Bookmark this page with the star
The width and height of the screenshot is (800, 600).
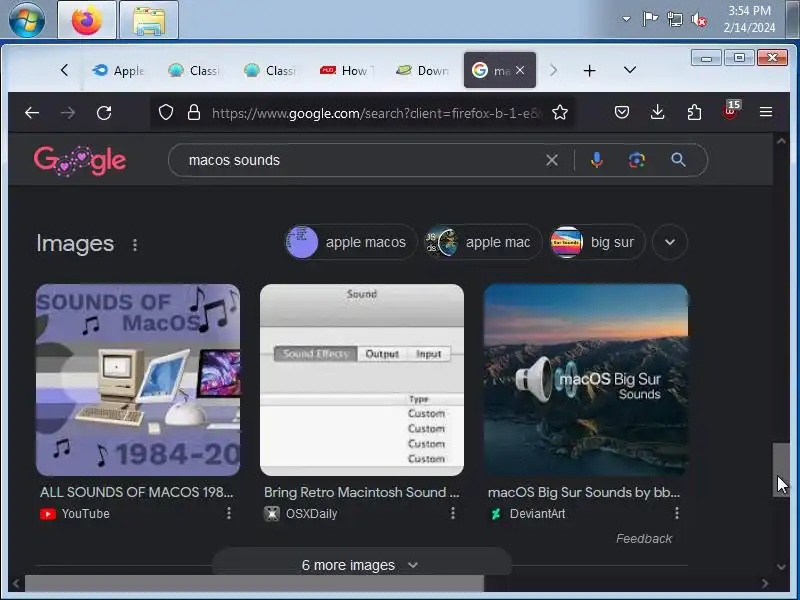[x=560, y=113]
